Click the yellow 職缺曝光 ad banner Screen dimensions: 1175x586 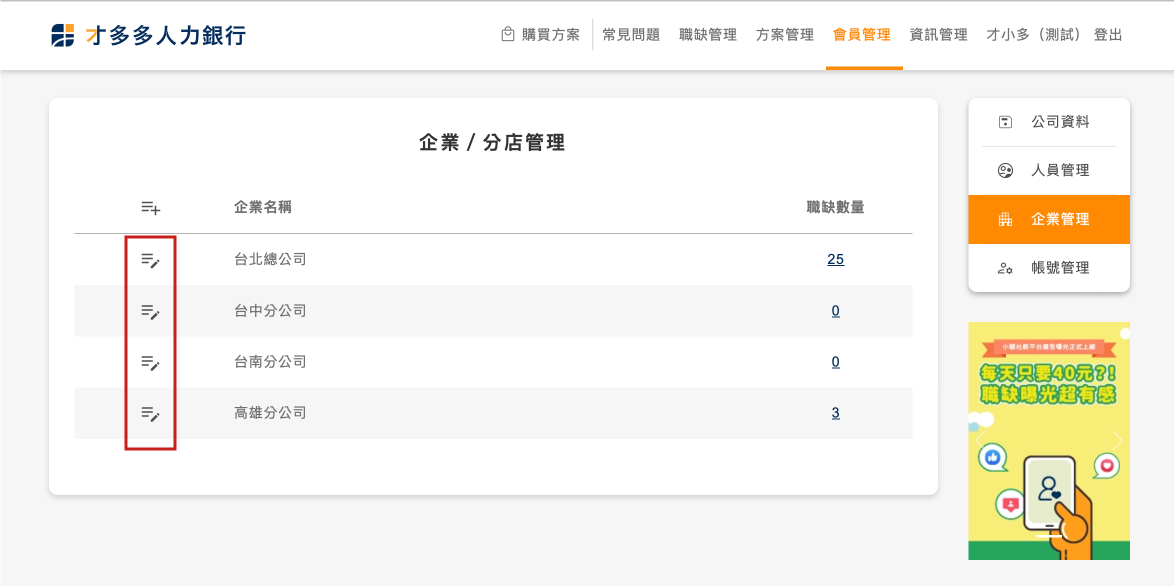click(1049, 440)
